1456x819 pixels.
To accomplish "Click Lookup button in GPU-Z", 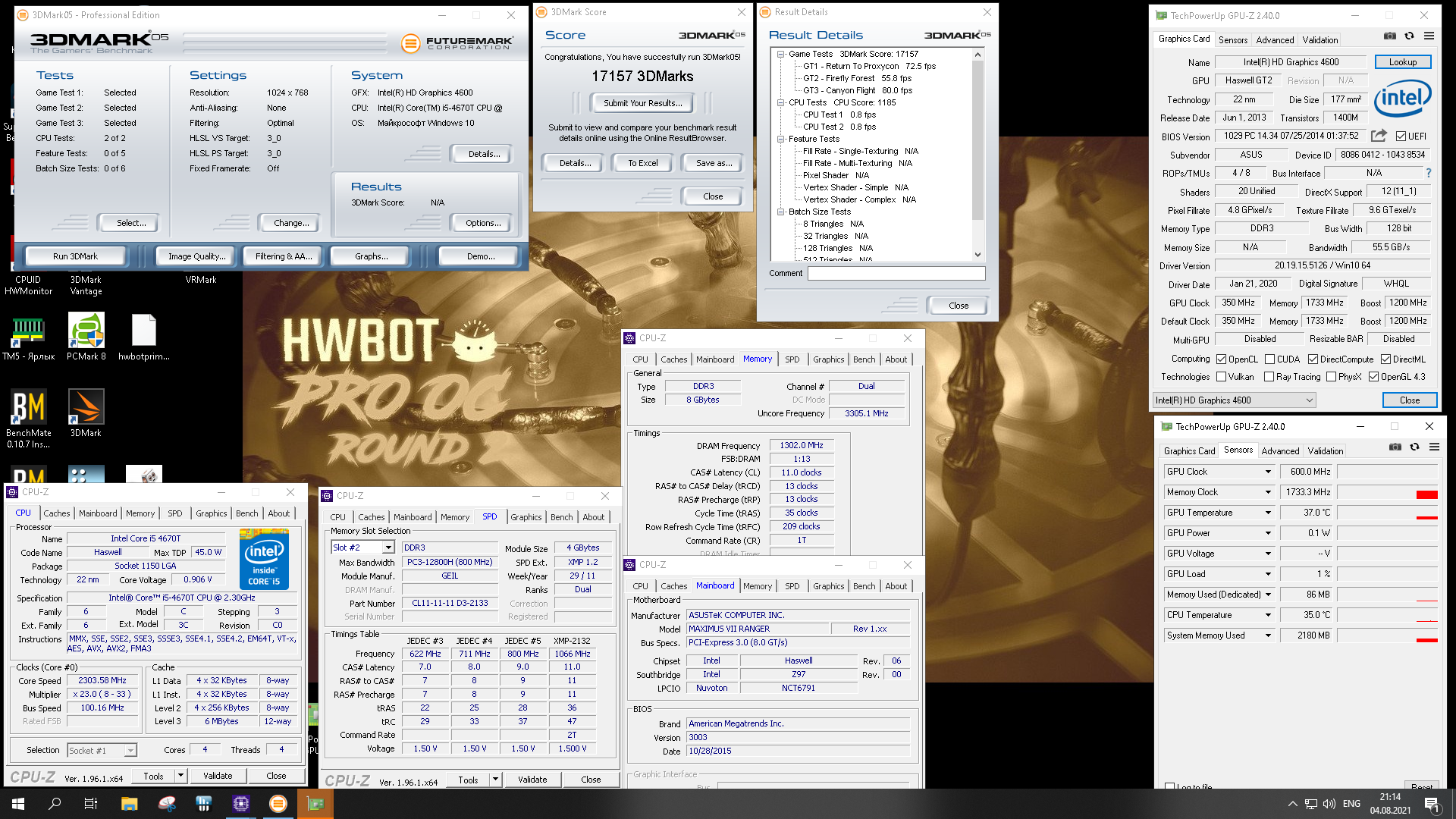I will [x=1402, y=62].
